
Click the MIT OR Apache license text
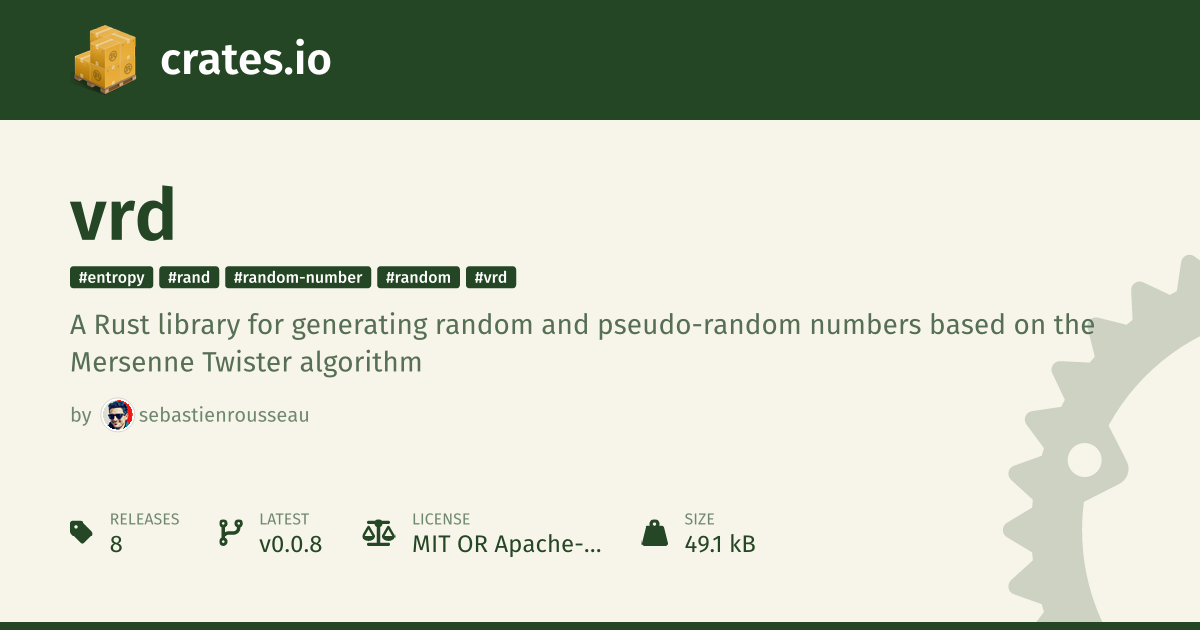coord(507,545)
